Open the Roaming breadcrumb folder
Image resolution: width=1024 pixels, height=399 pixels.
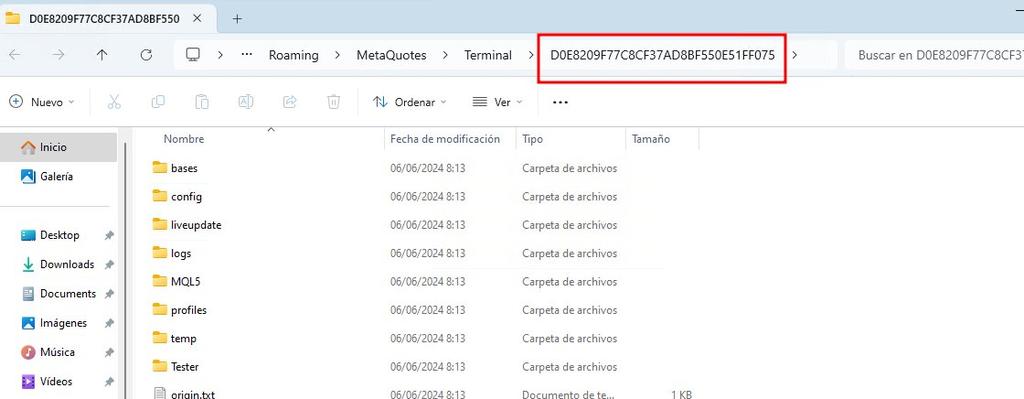point(294,56)
